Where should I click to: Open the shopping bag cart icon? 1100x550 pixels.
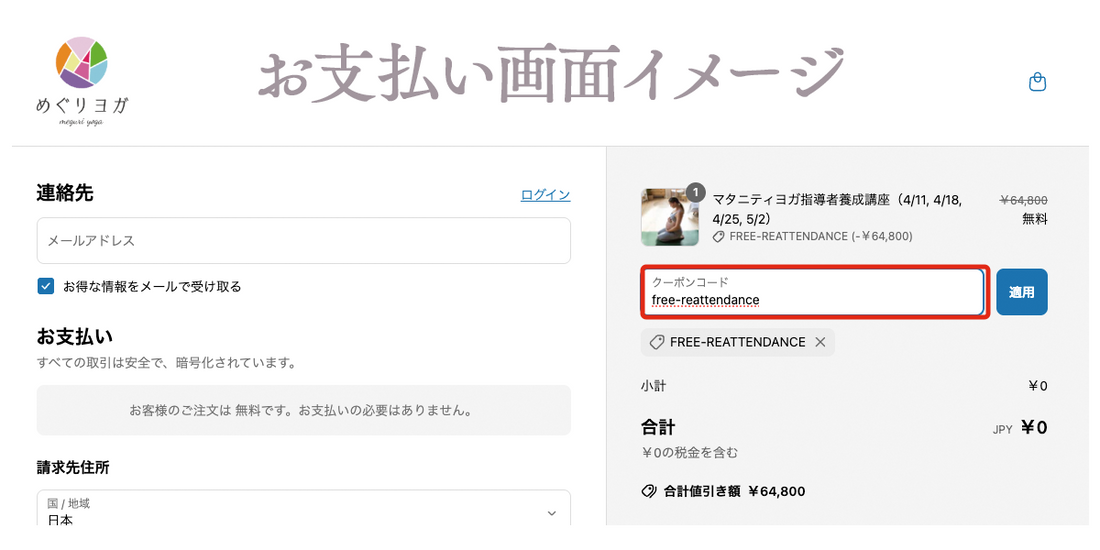click(x=1037, y=82)
